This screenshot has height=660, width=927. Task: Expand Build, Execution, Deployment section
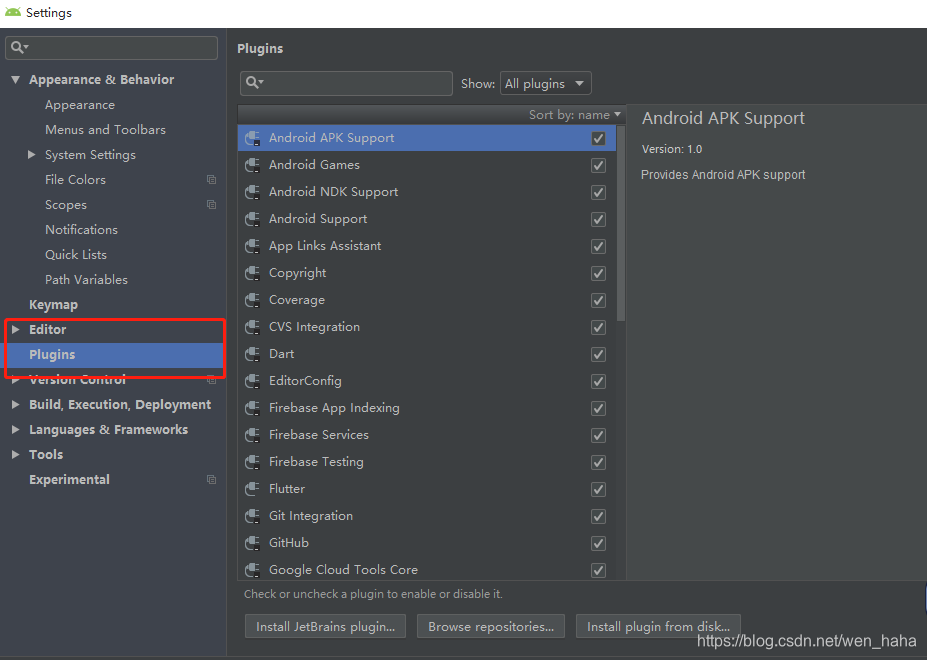tap(16, 405)
